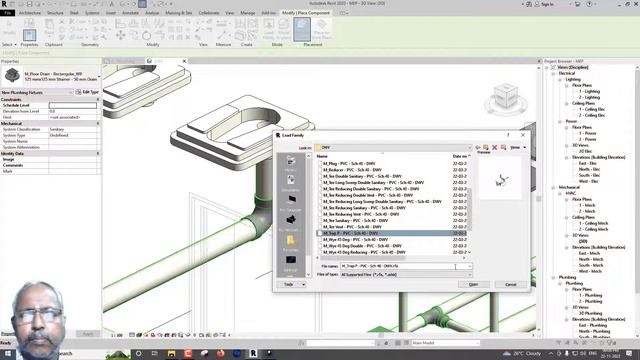Viewport: 640px width, 360px height.
Task: Click the red delete X icon in dialog
Action: point(495,147)
